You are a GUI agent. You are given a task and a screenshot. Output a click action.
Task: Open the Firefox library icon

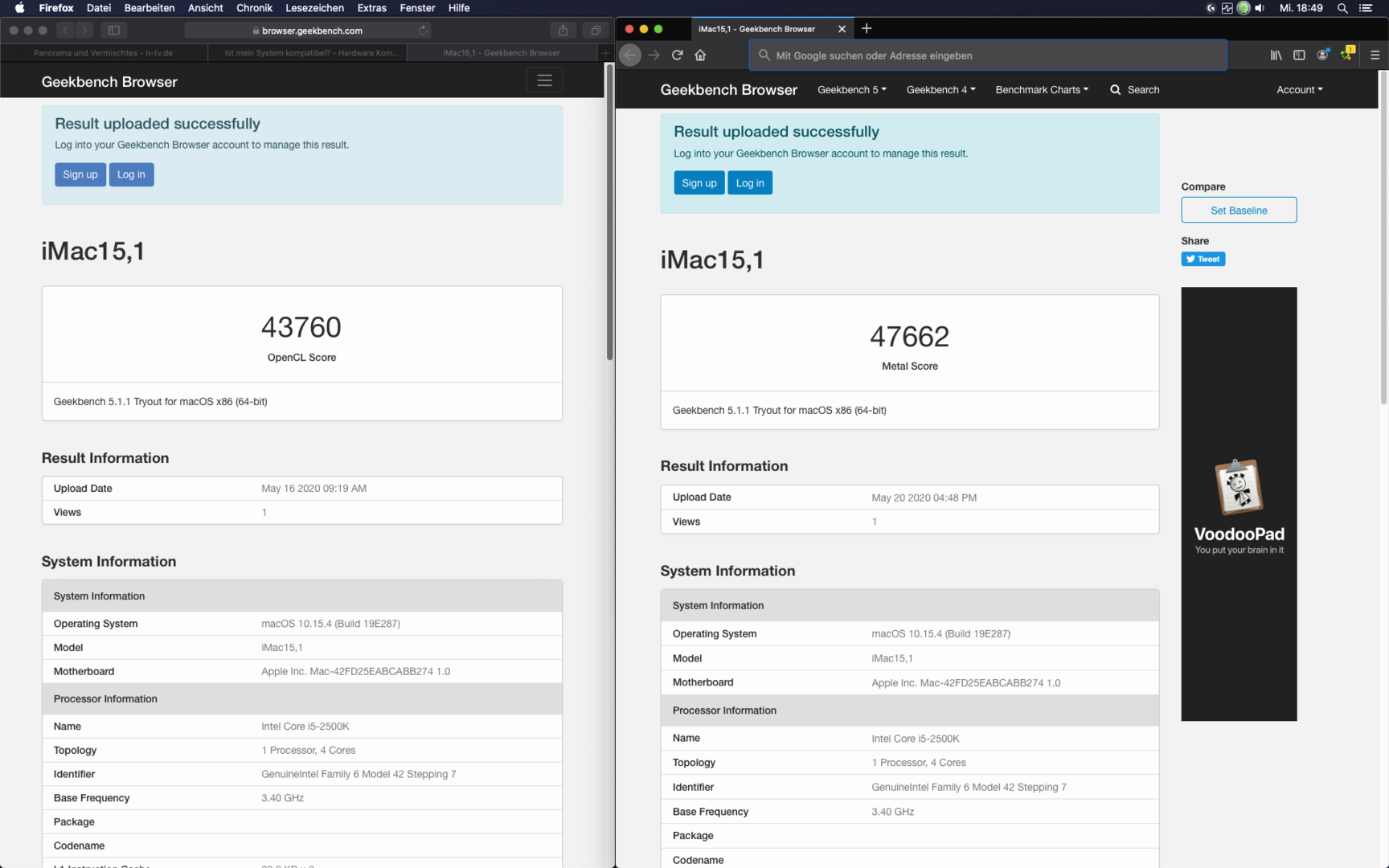1276,55
